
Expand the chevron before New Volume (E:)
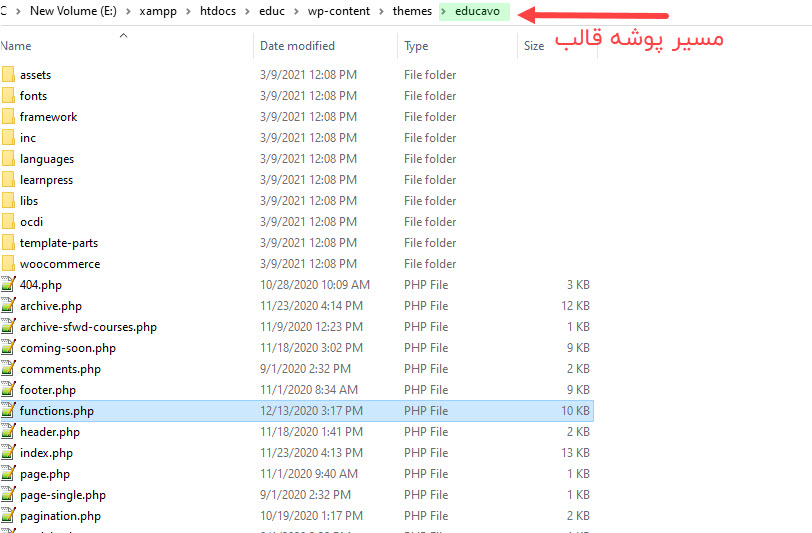pos(18,11)
